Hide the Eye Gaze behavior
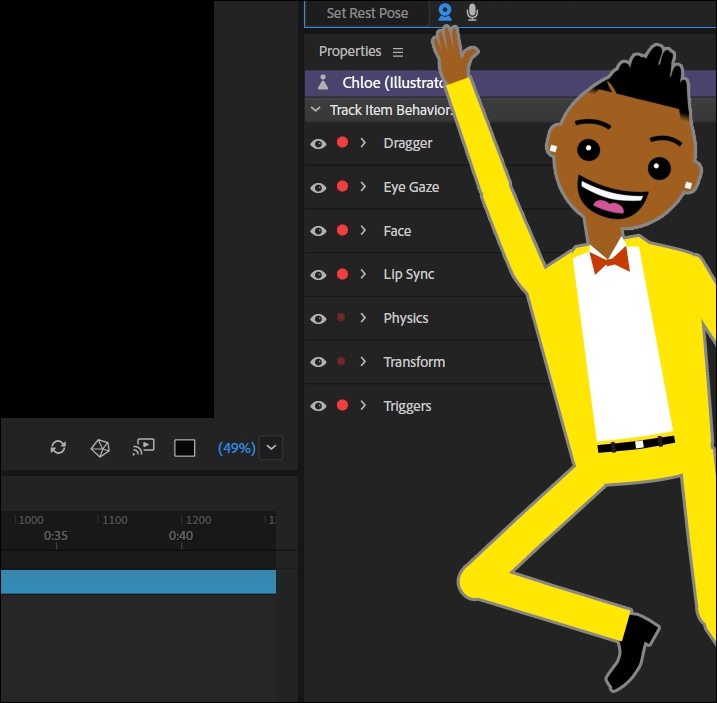Viewport: 717px width, 703px height. click(318, 188)
